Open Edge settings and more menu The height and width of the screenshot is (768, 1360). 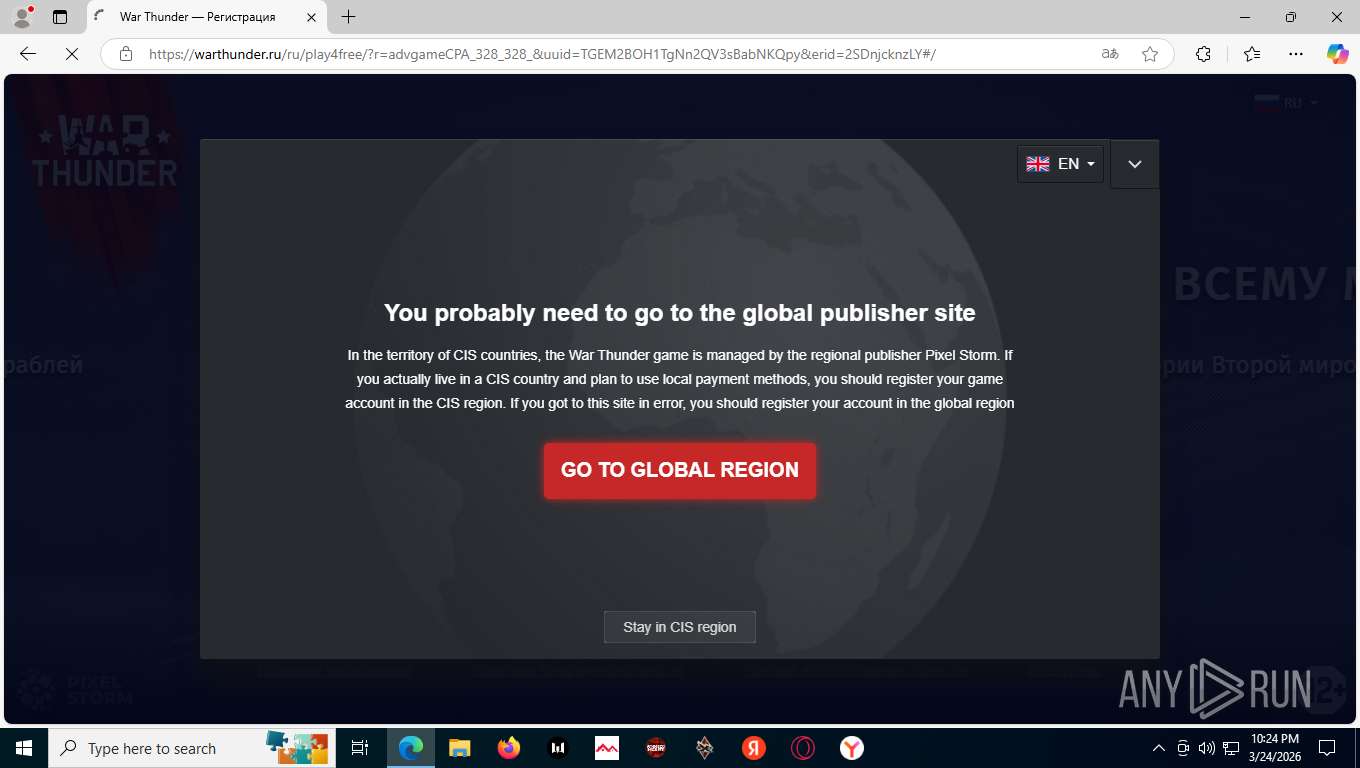pos(1296,54)
